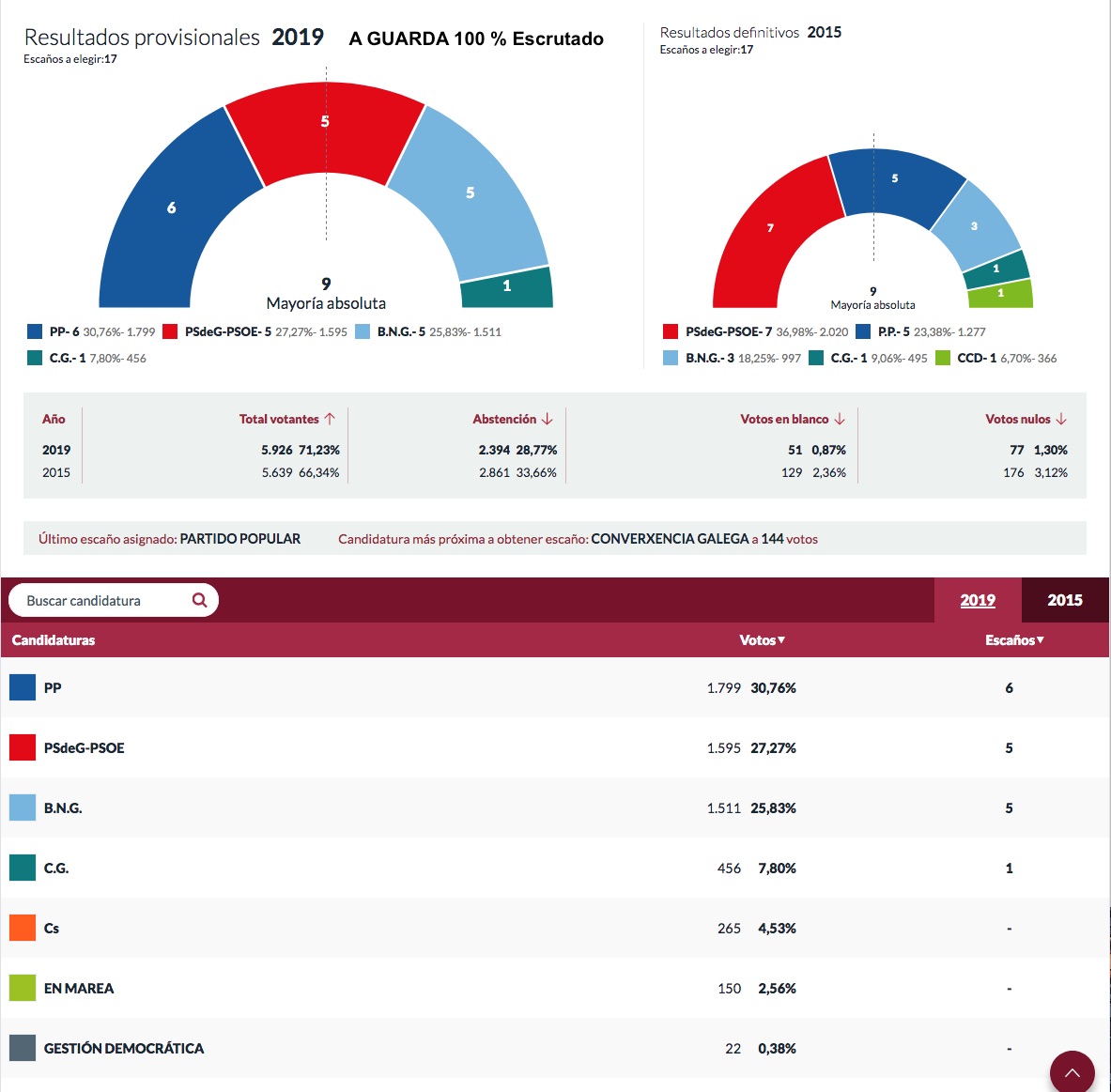Type in the Buscar candidatura field

(103, 600)
